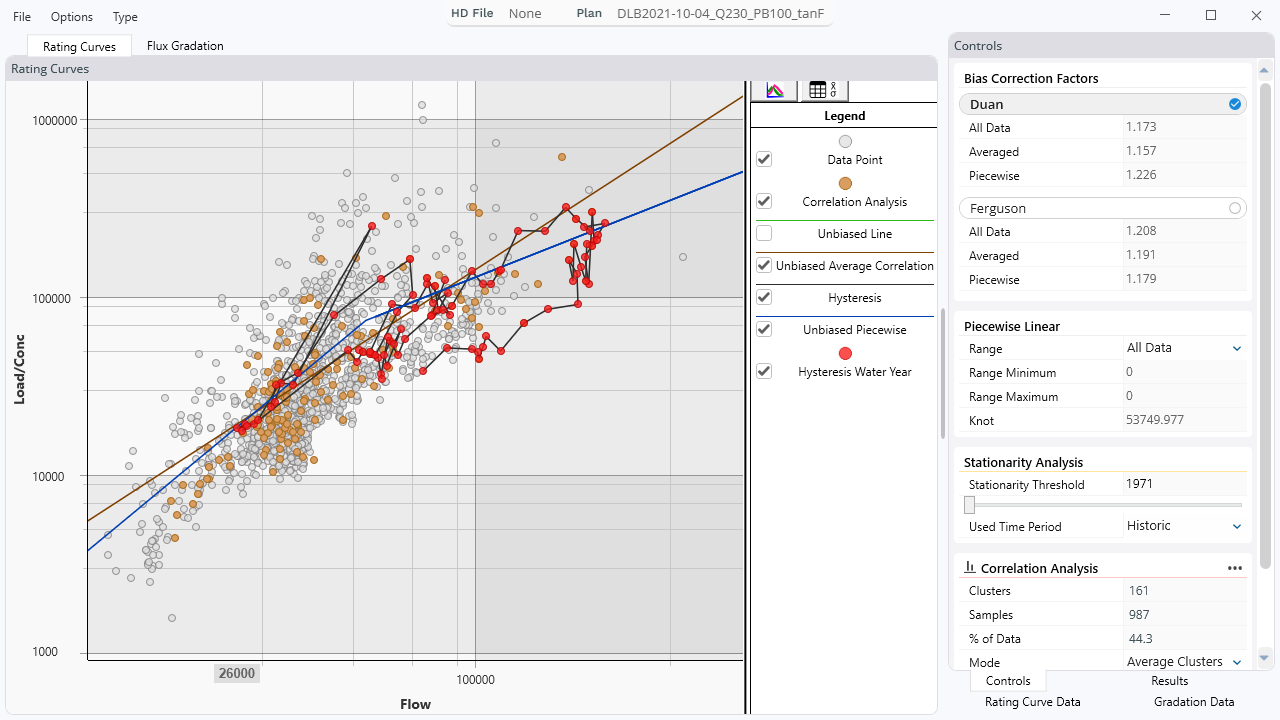Click the table statistics view icon
The image size is (1280, 720).
[x=824, y=90]
